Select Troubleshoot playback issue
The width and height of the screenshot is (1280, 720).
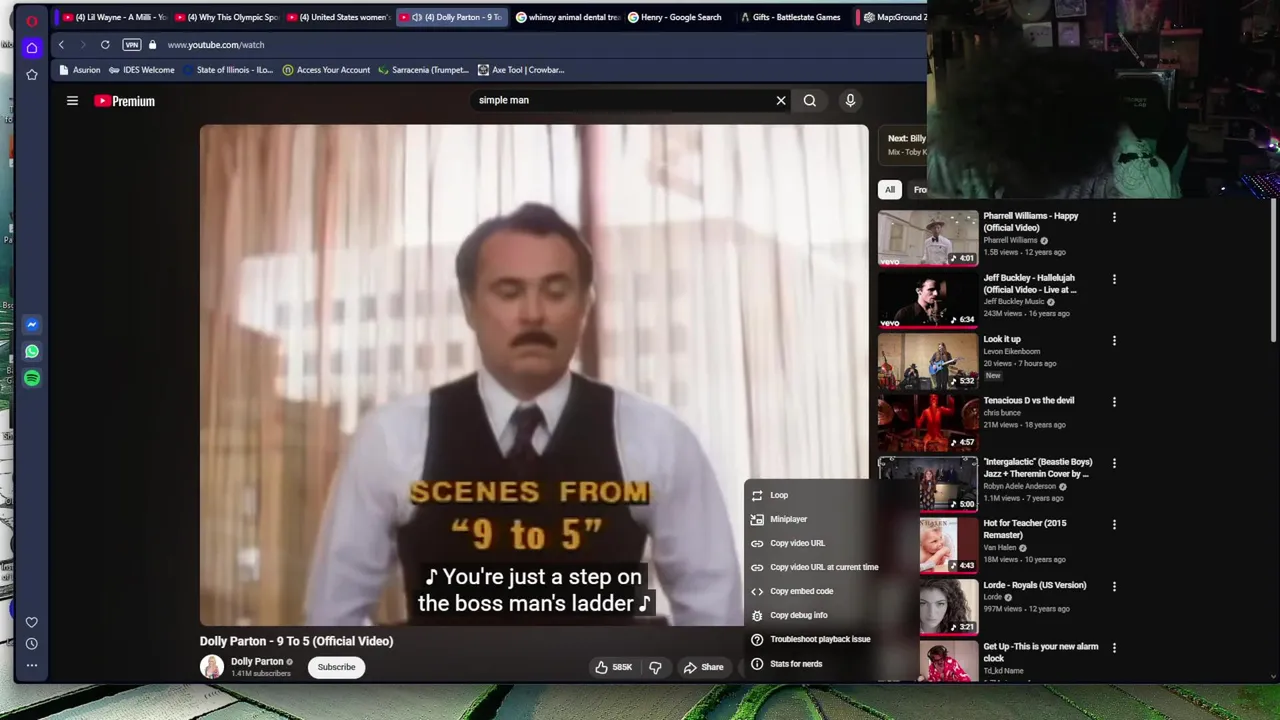click(x=830, y=639)
